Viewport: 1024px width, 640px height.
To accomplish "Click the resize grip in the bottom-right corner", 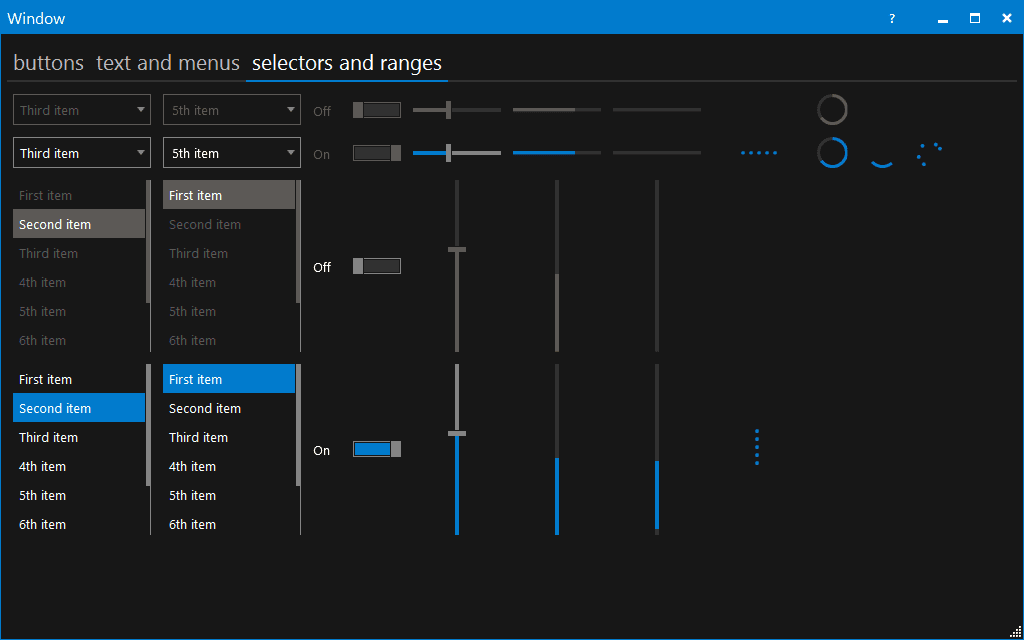I will point(1015,631).
